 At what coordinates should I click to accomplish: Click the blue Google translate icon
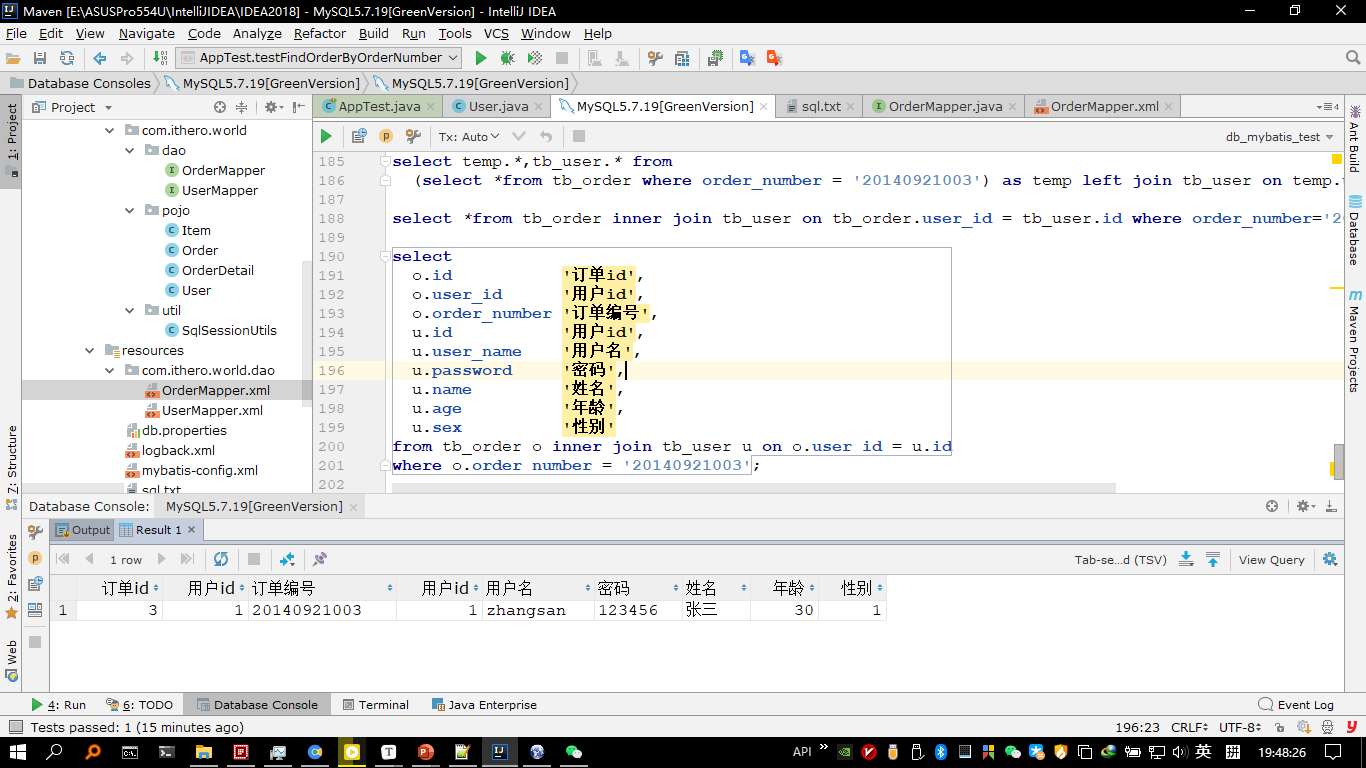tap(747, 58)
